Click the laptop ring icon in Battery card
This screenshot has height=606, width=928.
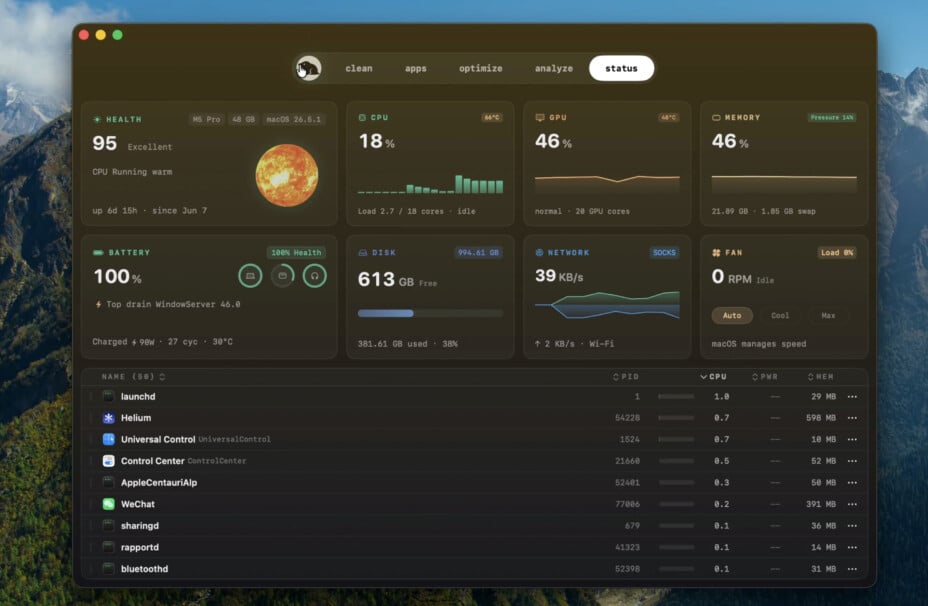[250, 276]
